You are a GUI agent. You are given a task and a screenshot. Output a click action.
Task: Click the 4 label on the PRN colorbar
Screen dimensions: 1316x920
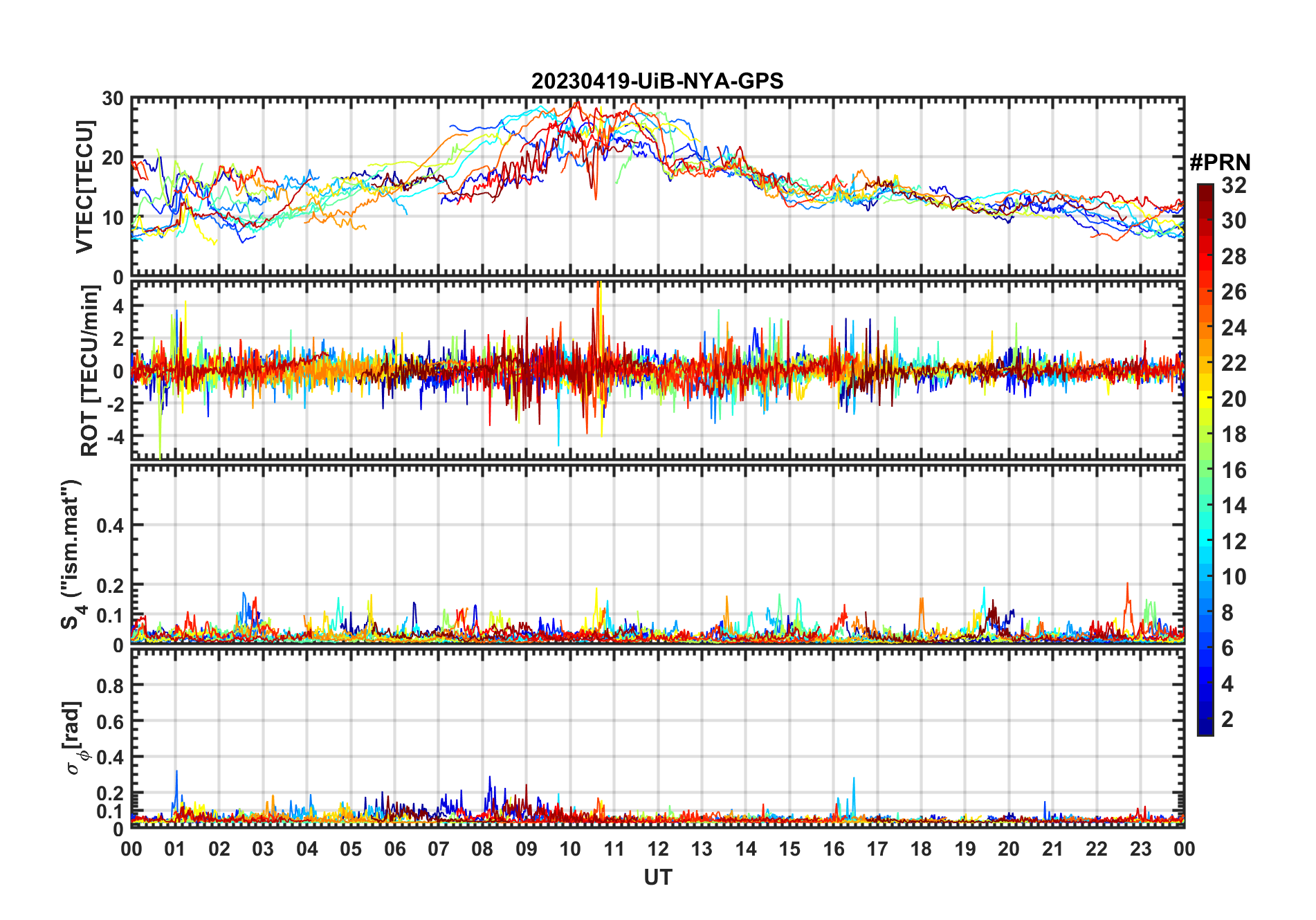[1227, 684]
